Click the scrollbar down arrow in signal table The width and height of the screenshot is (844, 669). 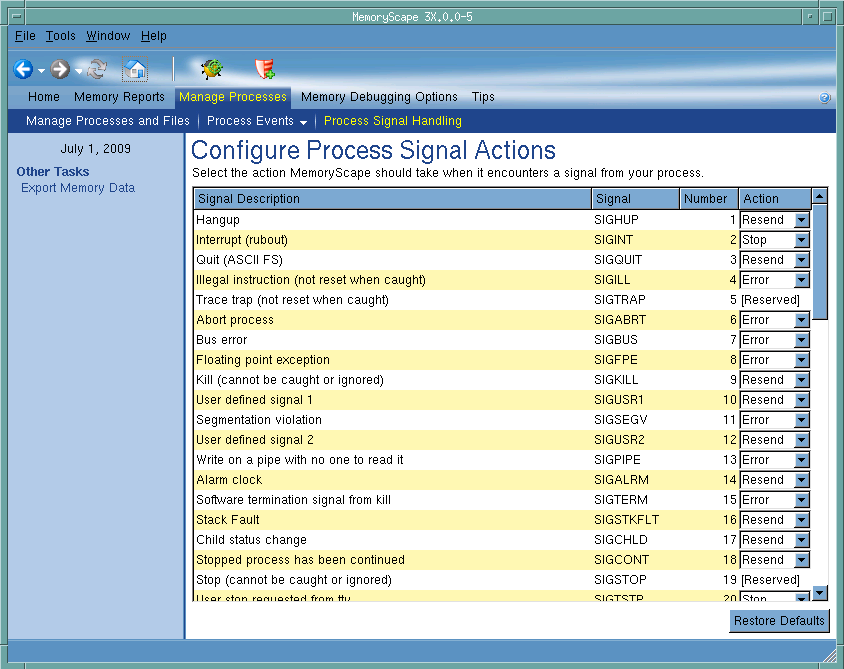(x=820, y=593)
